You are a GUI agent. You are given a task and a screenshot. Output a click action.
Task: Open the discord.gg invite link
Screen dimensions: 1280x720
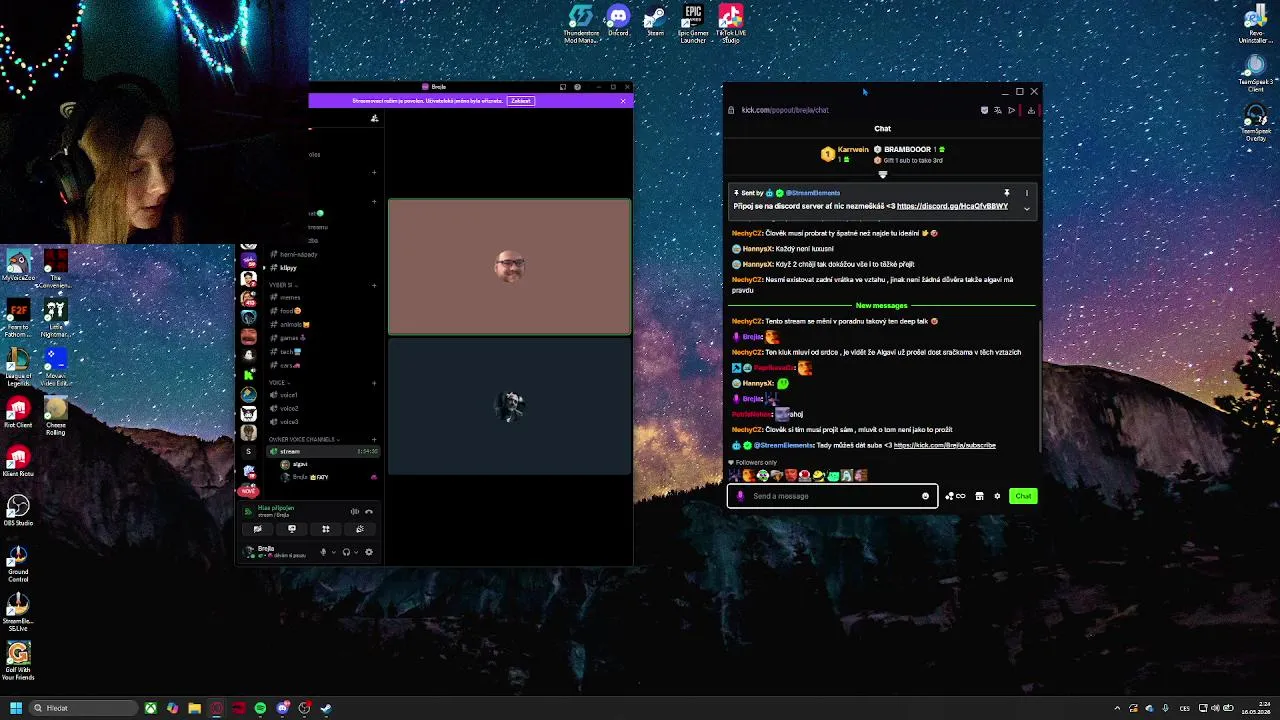(x=952, y=206)
